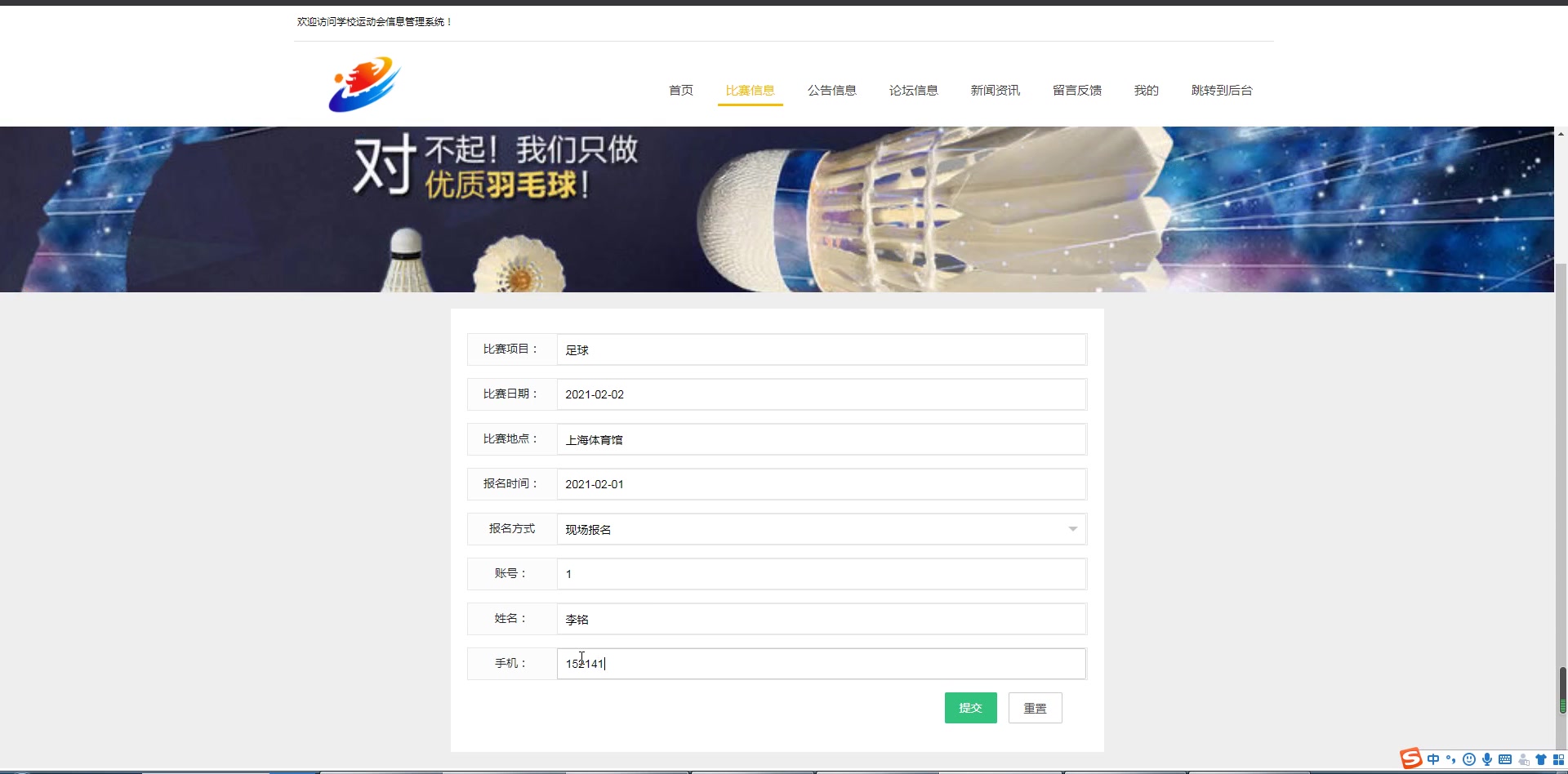Open the 公告信息 nav item

(831, 90)
